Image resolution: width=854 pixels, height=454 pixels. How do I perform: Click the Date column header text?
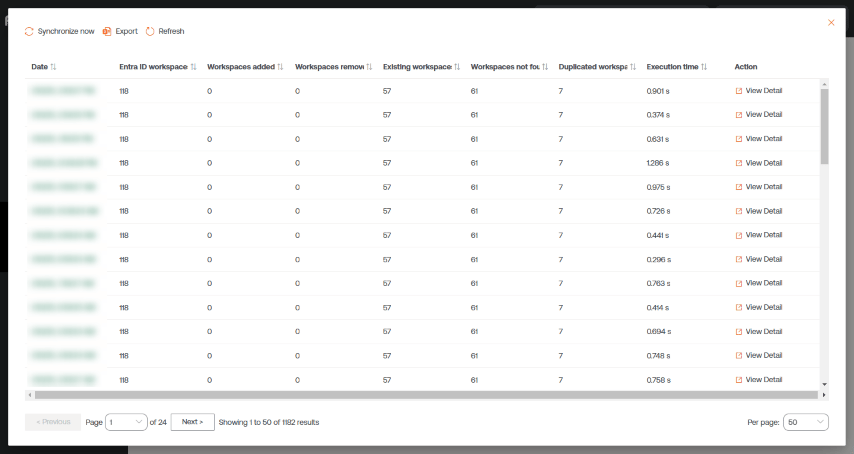(40, 67)
